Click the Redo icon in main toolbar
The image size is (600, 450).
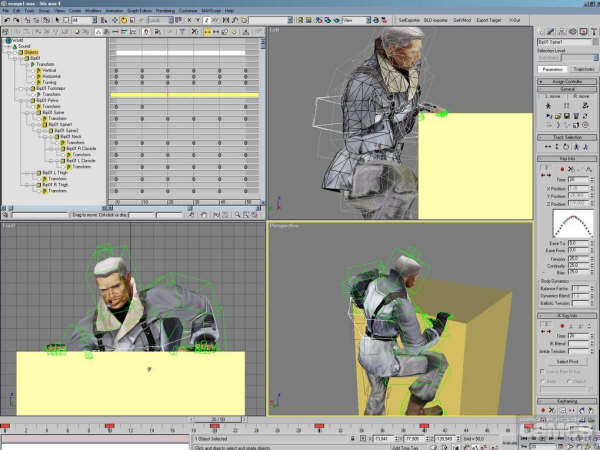pyautogui.click(x=16, y=20)
